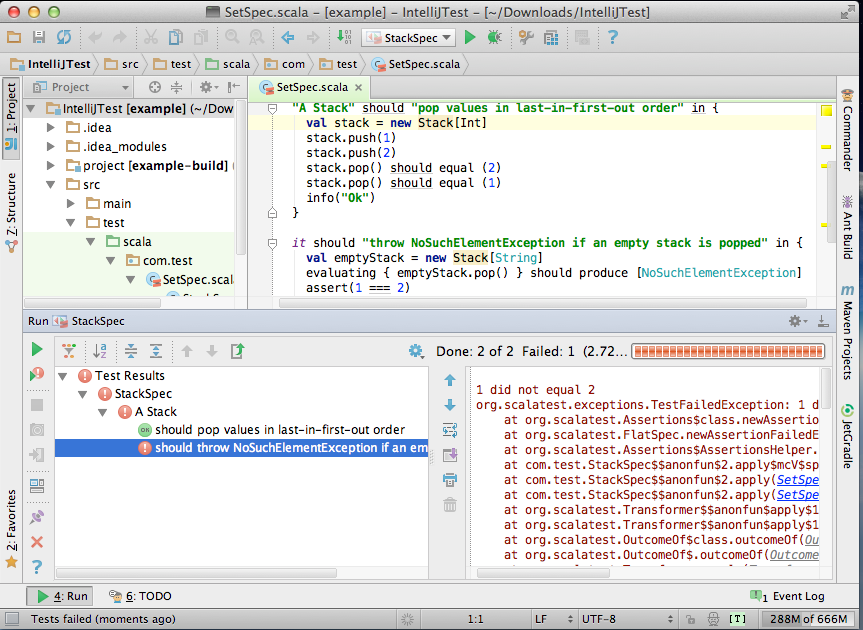Close the SetSpec.scala editor tab
The height and width of the screenshot is (630, 863).
359,87
